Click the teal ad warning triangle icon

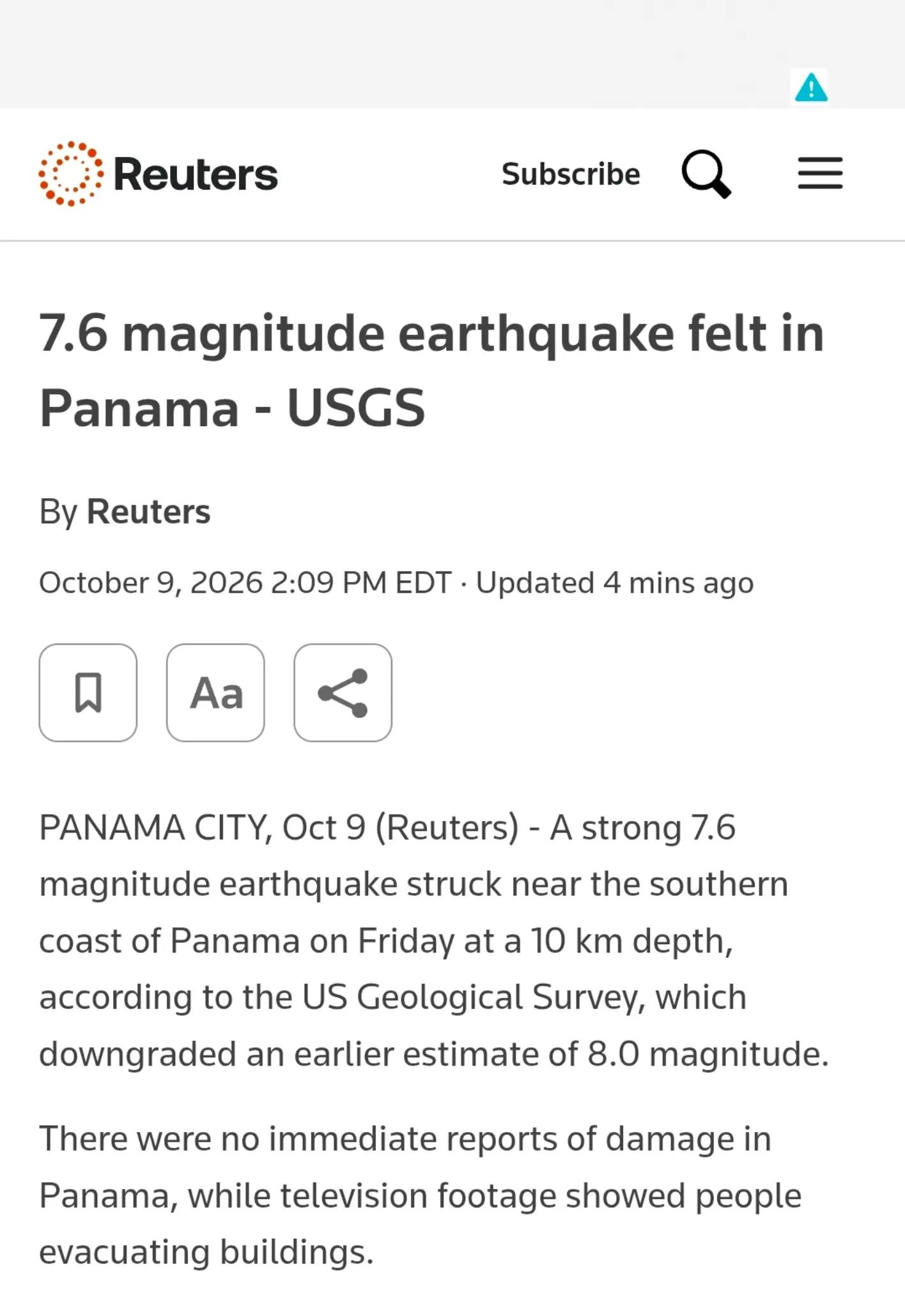tap(811, 87)
